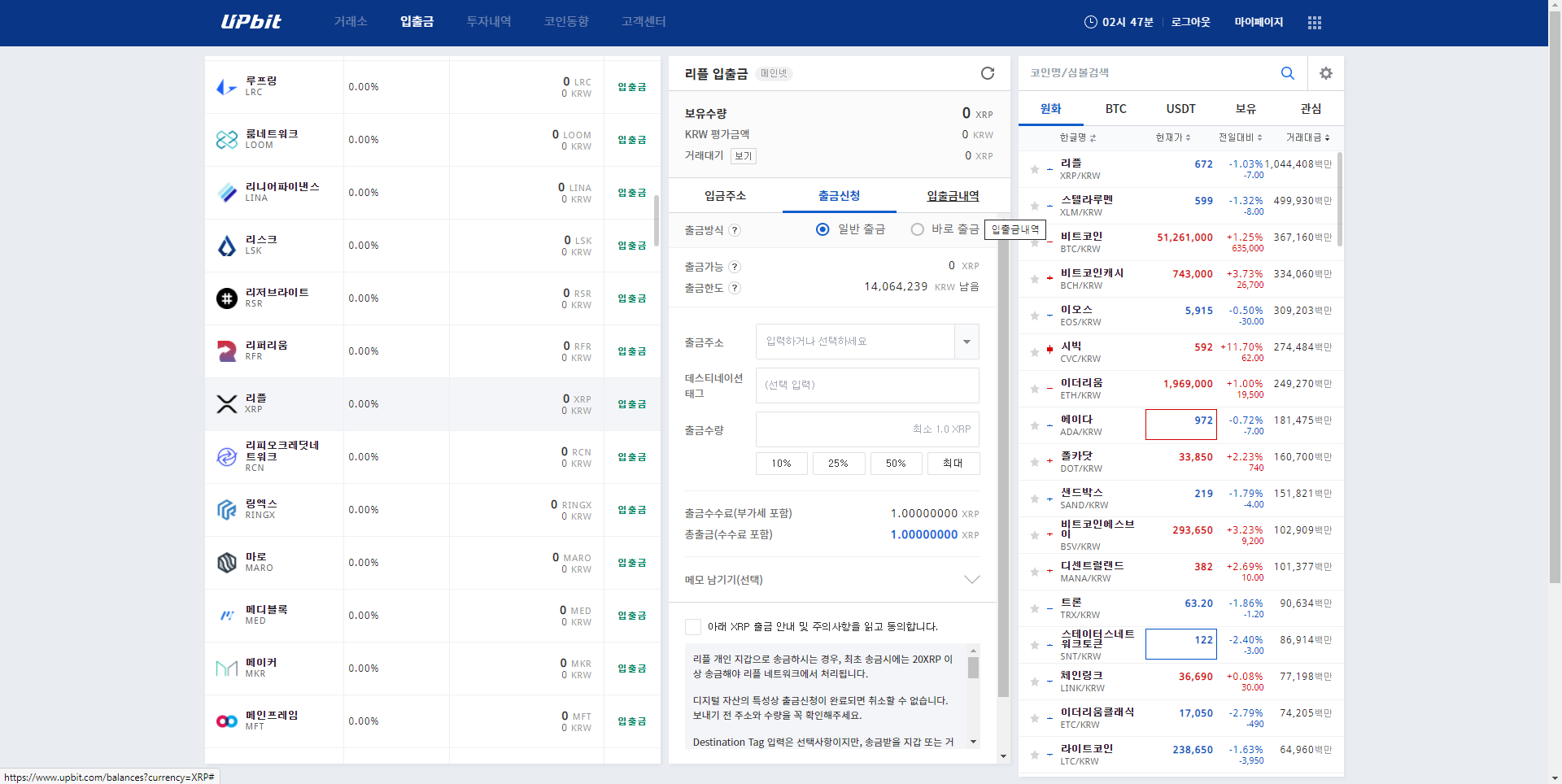The height and width of the screenshot is (784, 1562).
Task: Click the Medibloc MED coin icon
Action: [x=227, y=616]
